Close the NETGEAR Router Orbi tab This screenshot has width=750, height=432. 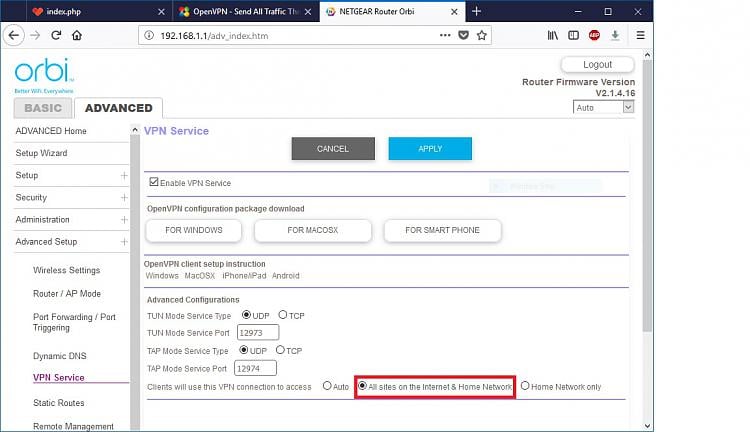click(x=454, y=11)
